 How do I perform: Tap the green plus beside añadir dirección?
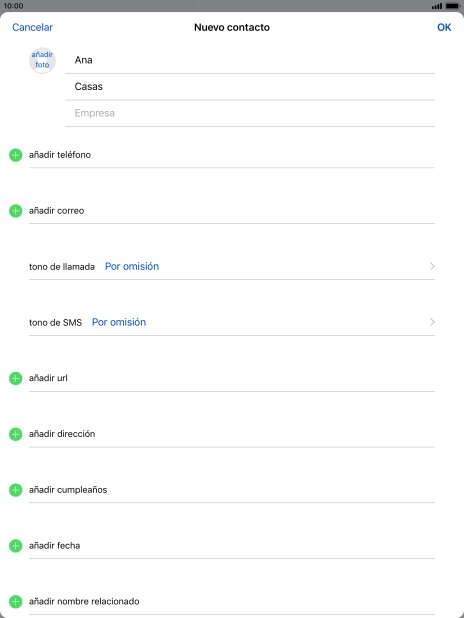[x=15, y=434]
